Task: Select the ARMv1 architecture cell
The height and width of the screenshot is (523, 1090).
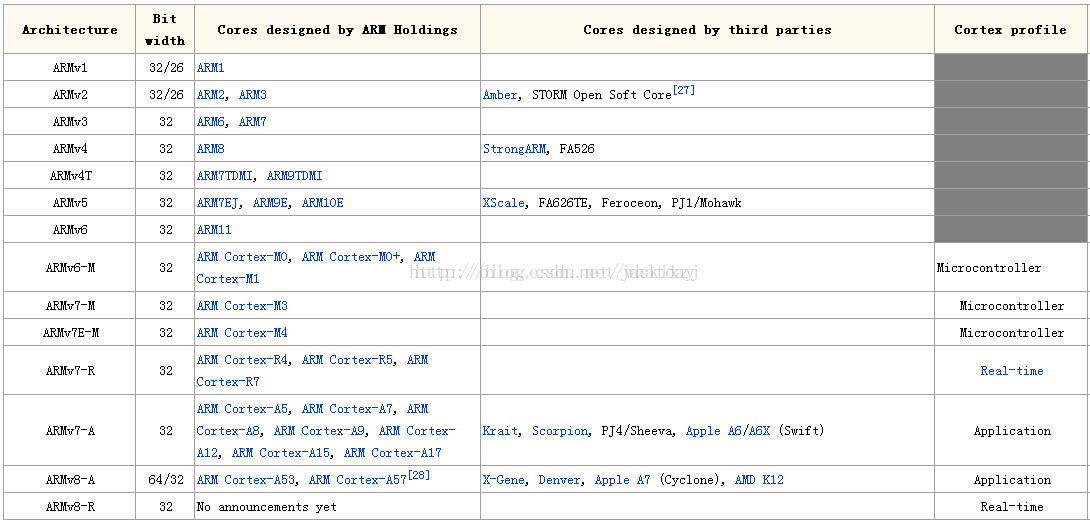Action: point(70,67)
